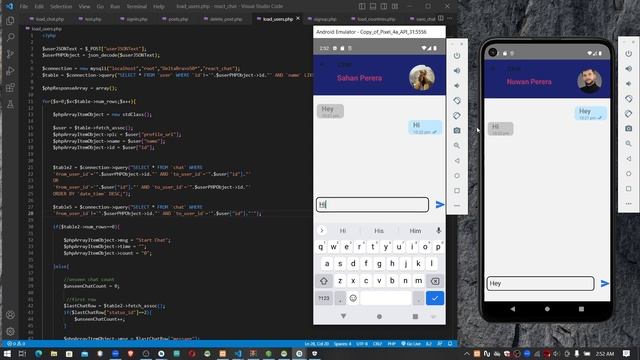Expand the keyboard suggestion strip chevron
Image resolution: width=640 pixels, height=360 pixels.
click(x=322, y=231)
